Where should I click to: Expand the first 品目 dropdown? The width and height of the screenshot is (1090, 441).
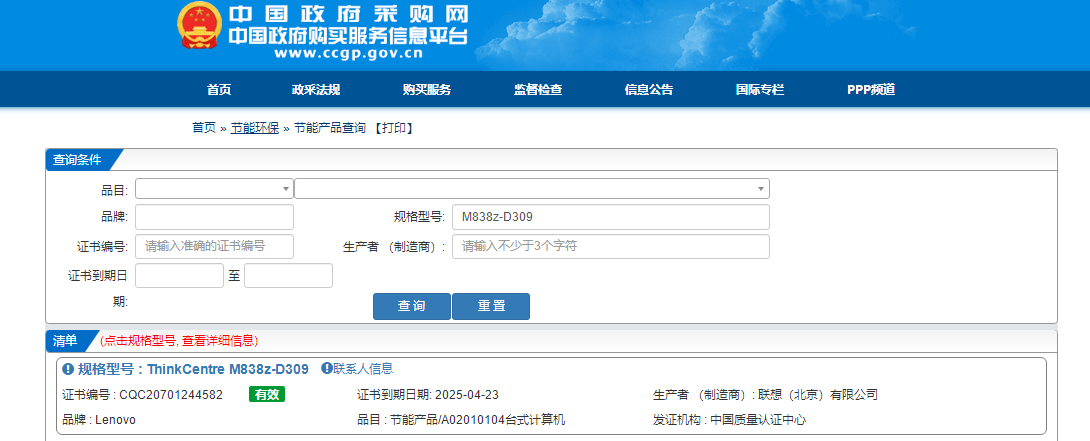pos(215,189)
